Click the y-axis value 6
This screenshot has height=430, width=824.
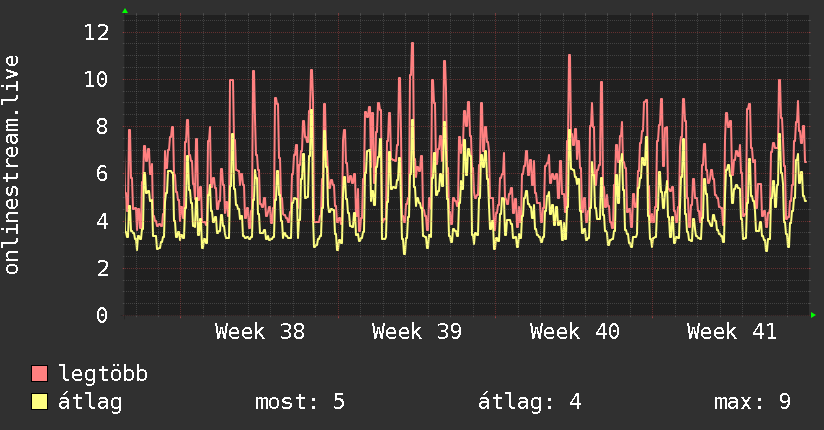[102, 174]
